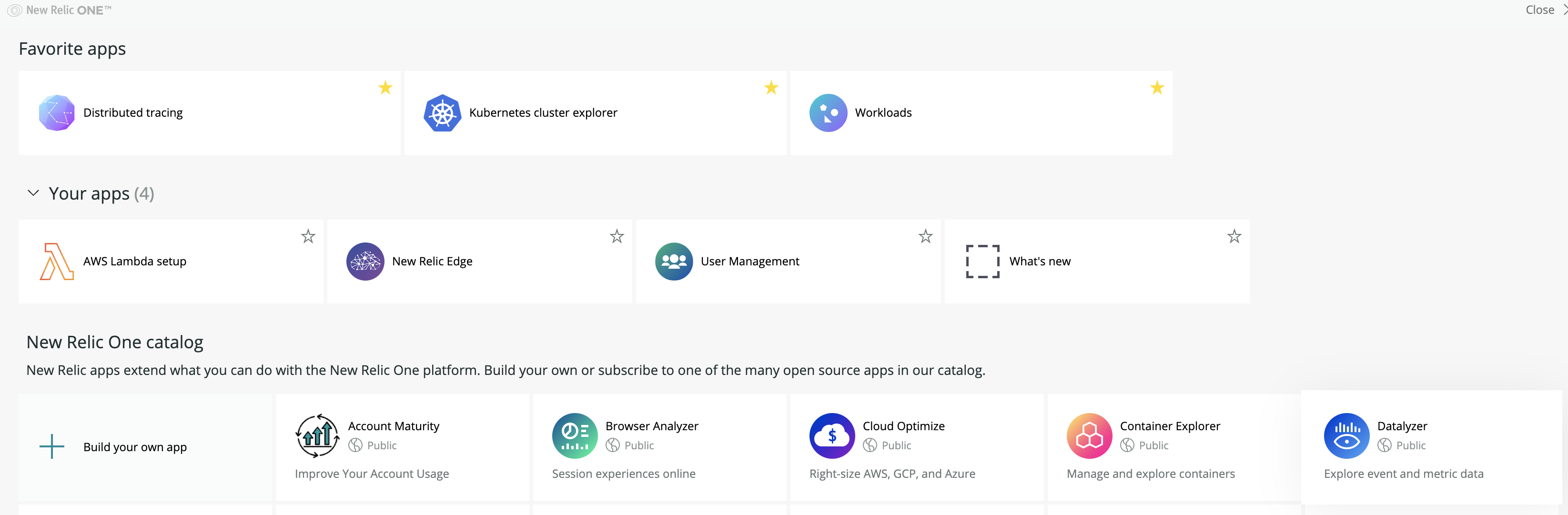The height and width of the screenshot is (515, 1568).
Task: Click the New Relic One catalog heading
Action: pos(114,342)
